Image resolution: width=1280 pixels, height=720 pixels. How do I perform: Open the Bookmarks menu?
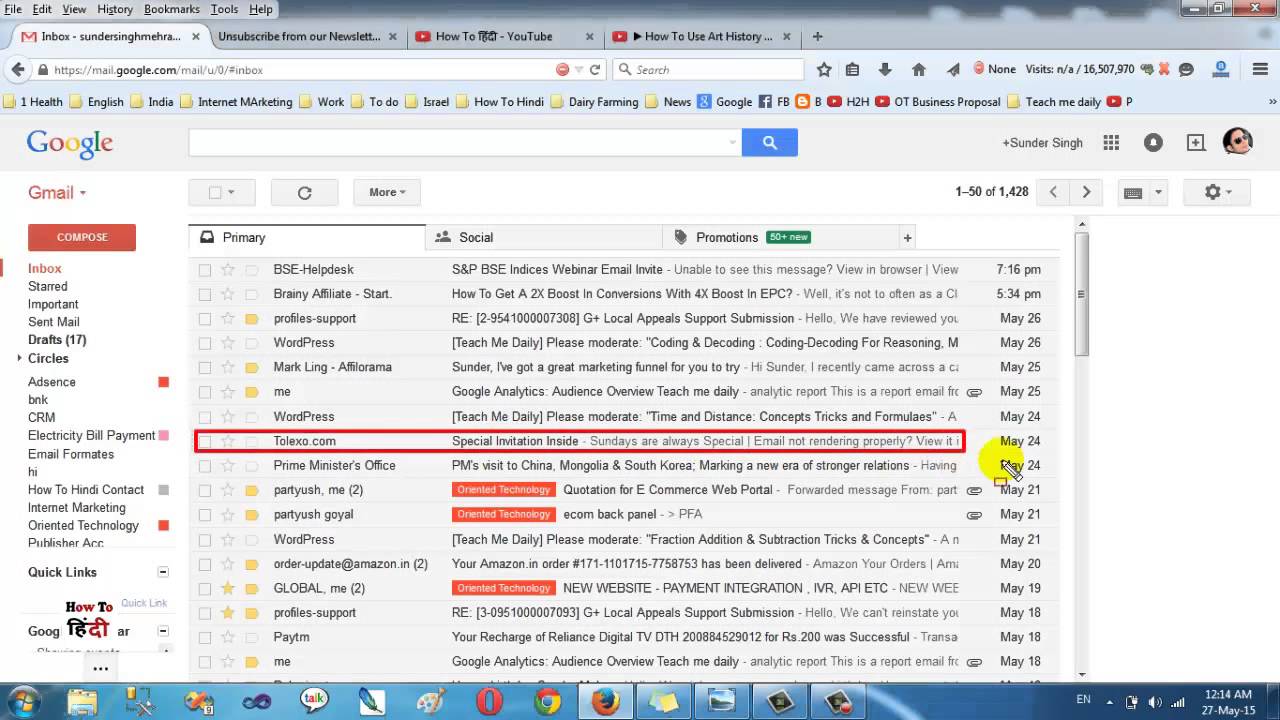171,9
